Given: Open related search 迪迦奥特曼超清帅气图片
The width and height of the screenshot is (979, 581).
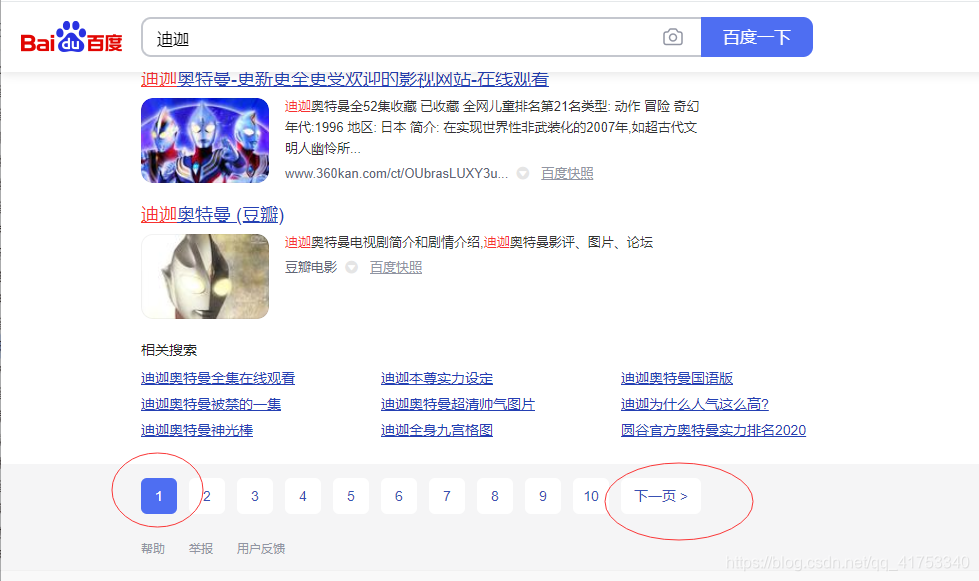Looking at the screenshot, I should [458, 404].
